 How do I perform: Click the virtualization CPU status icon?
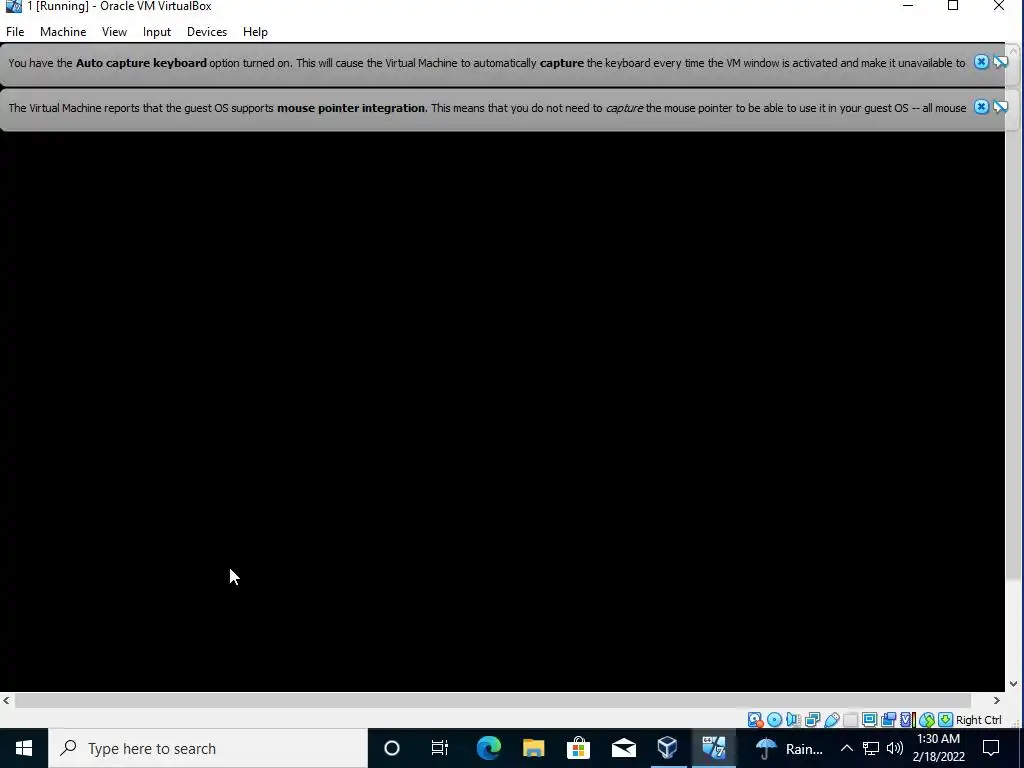(907, 720)
